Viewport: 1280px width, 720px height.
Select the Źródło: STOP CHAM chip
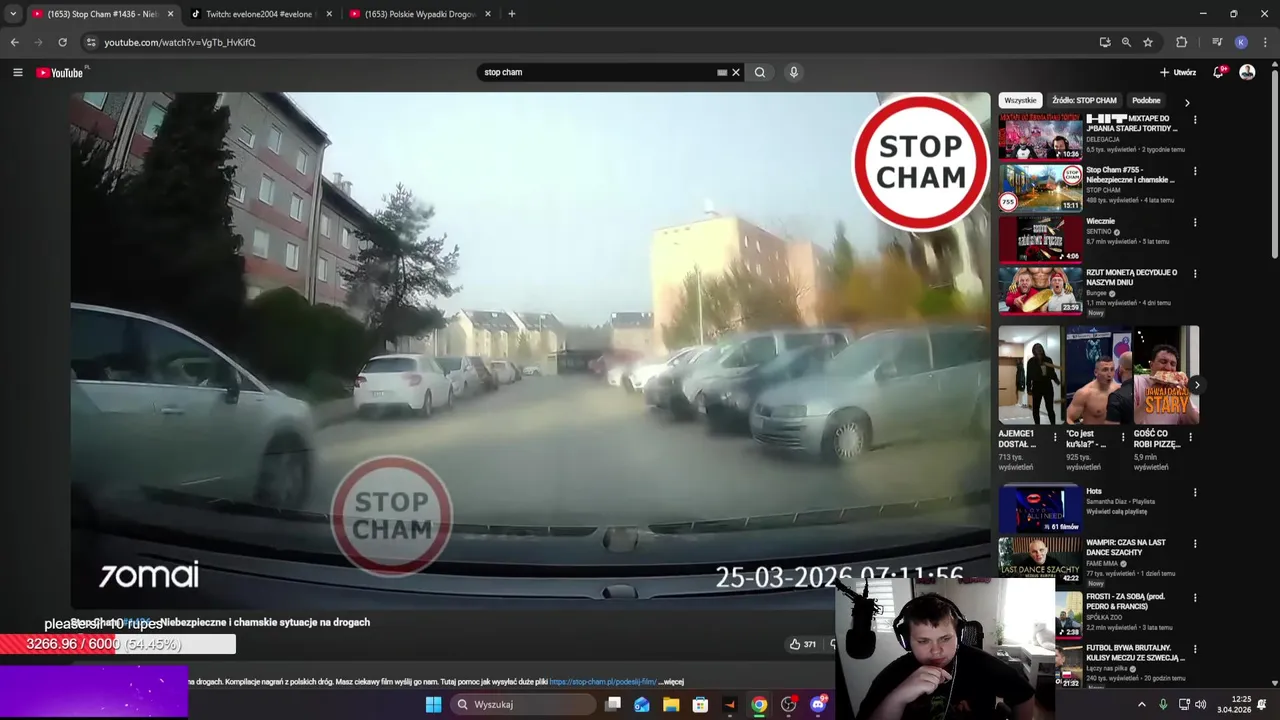(x=1084, y=101)
